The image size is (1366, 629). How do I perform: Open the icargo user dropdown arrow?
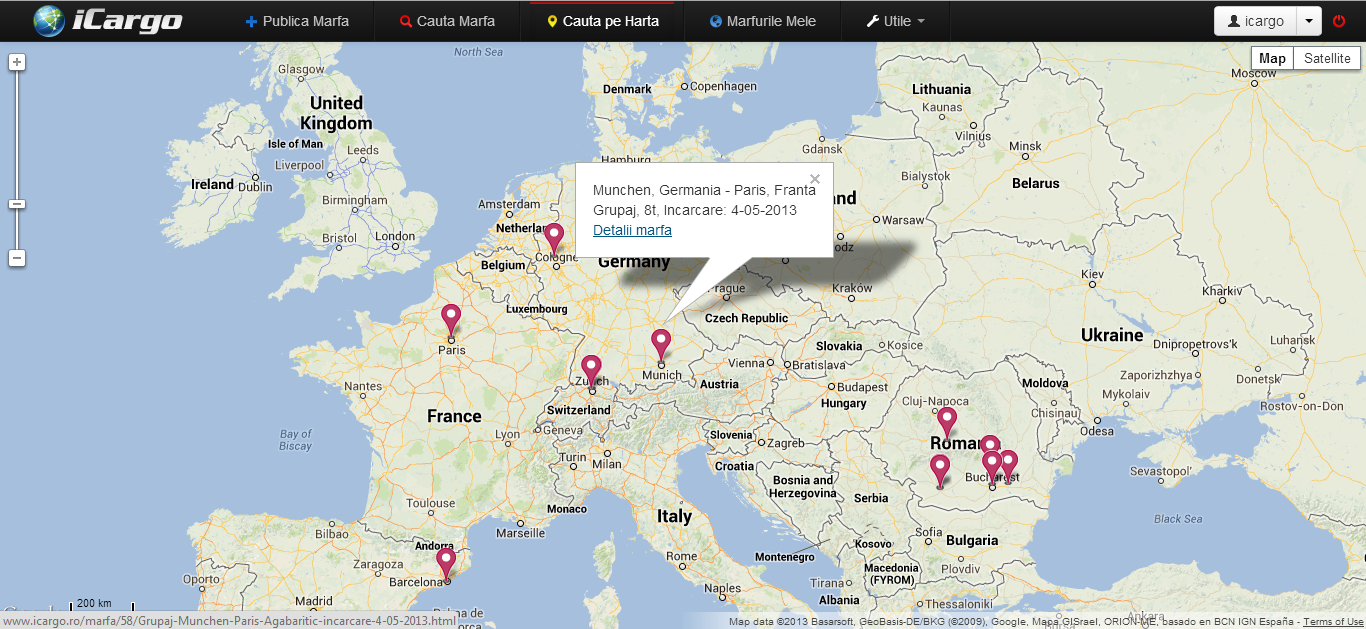(x=1309, y=21)
